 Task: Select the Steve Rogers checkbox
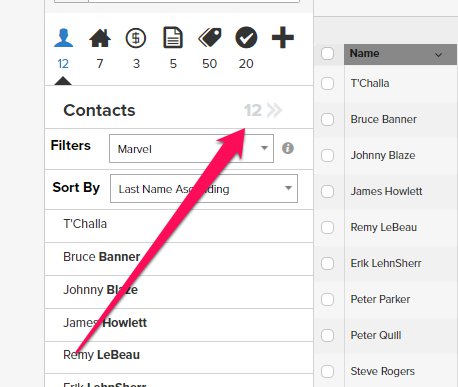pos(327,371)
